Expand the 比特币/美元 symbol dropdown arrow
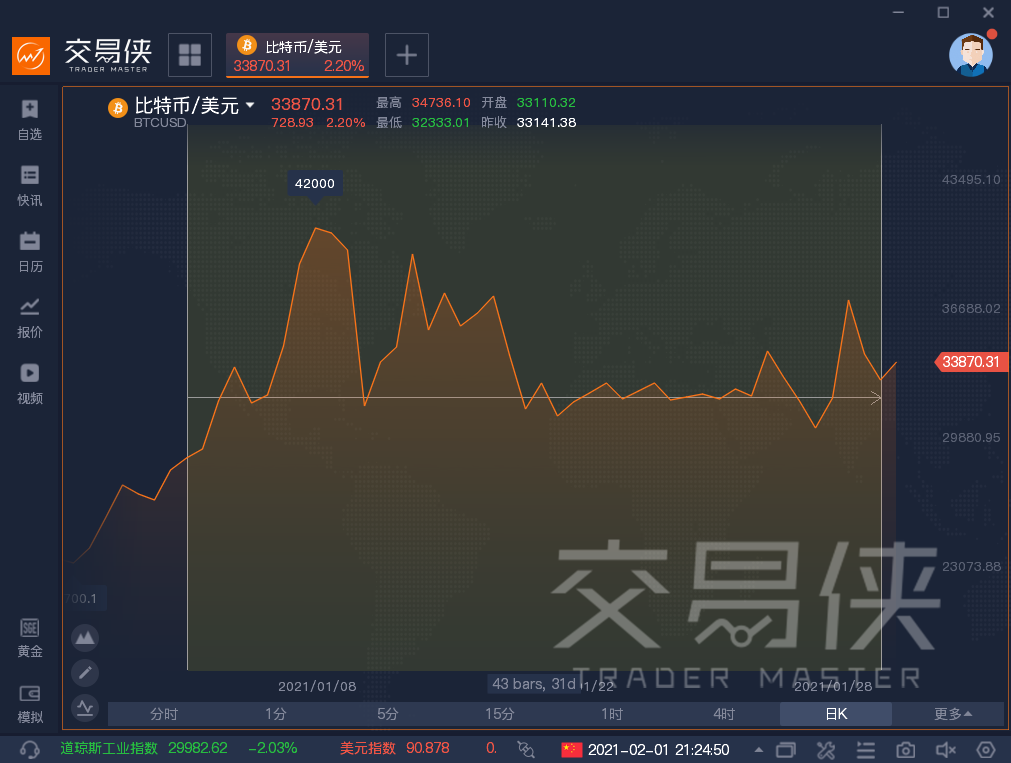 250,105
